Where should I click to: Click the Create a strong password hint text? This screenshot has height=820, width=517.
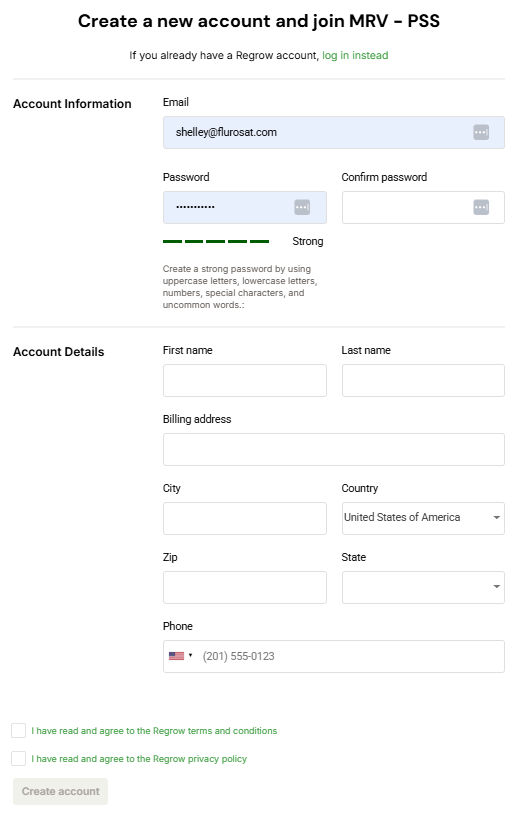240,287
